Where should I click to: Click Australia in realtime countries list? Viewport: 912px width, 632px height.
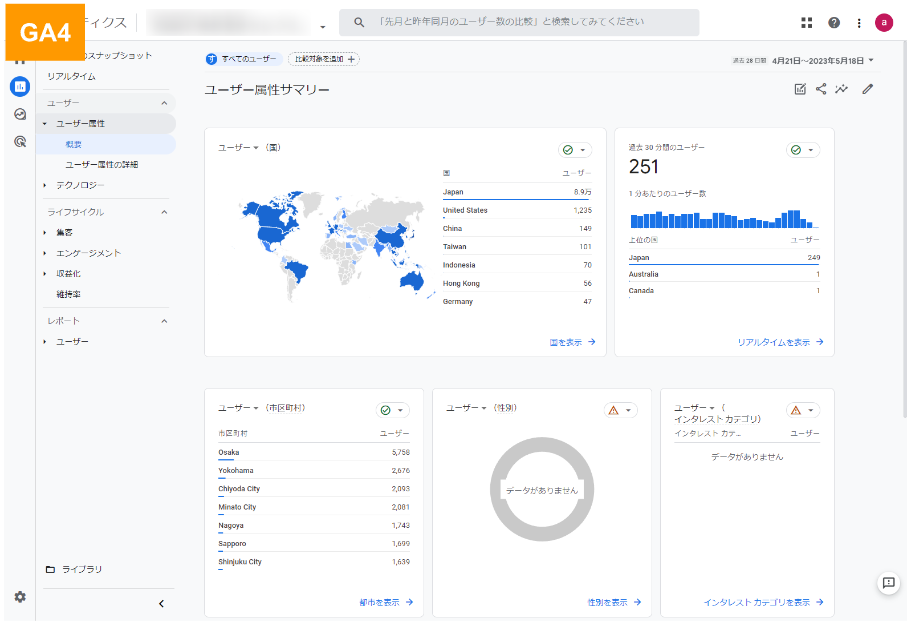coord(724,274)
